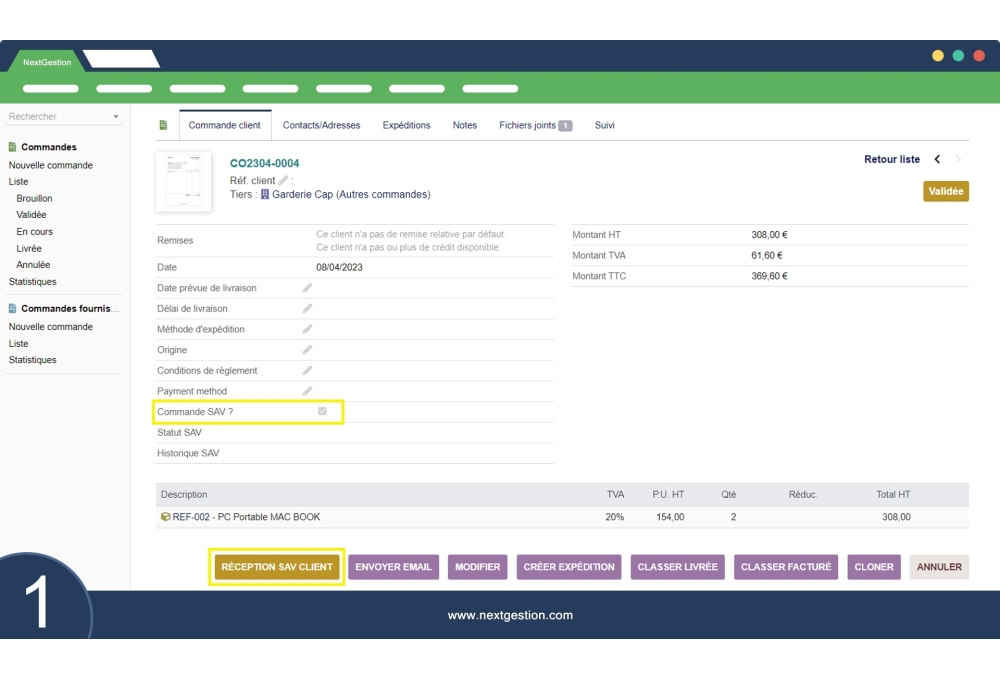Edit Méthode d'expédition via pencil icon
The image size is (1000, 679).
point(308,329)
